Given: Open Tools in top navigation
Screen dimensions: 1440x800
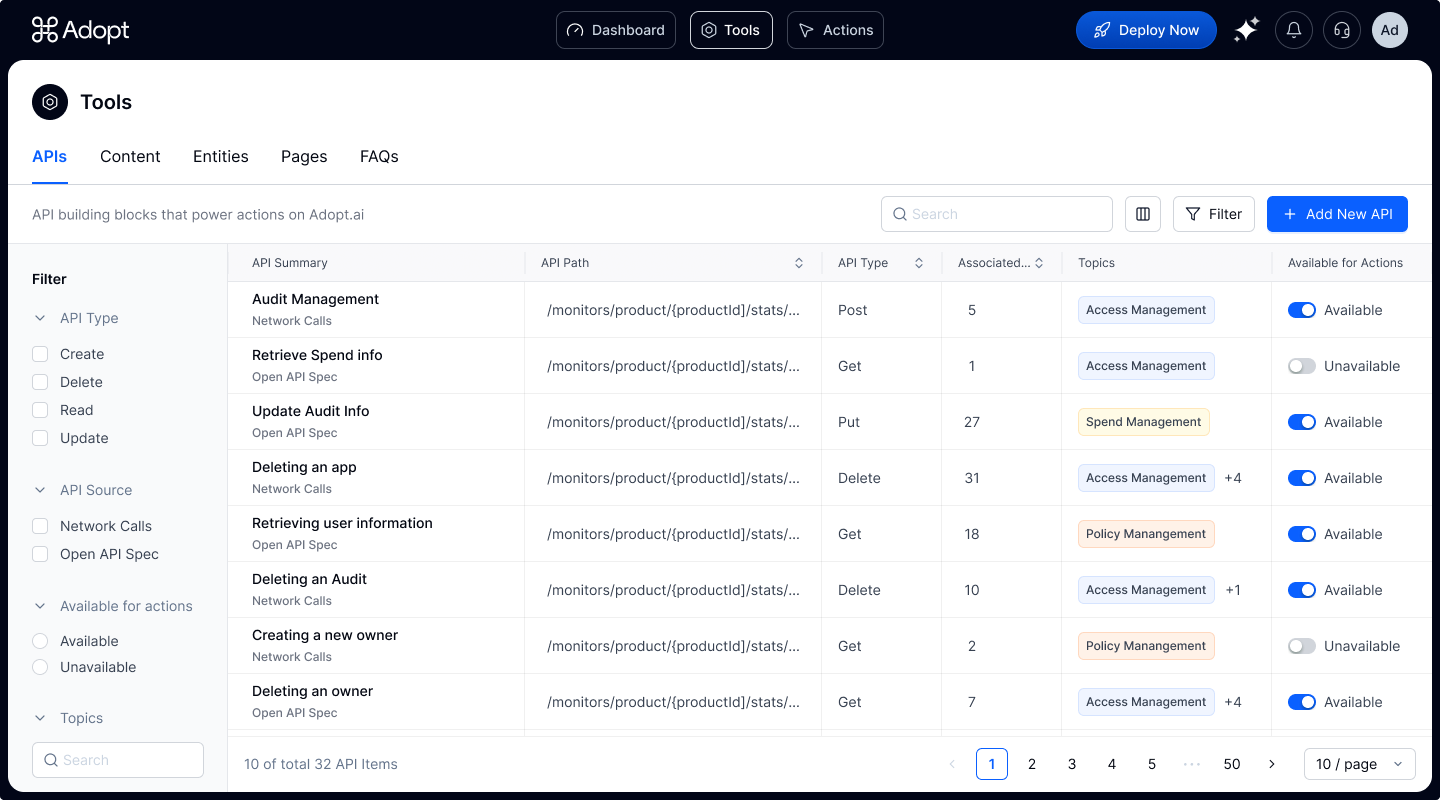Looking at the screenshot, I should (x=731, y=30).
